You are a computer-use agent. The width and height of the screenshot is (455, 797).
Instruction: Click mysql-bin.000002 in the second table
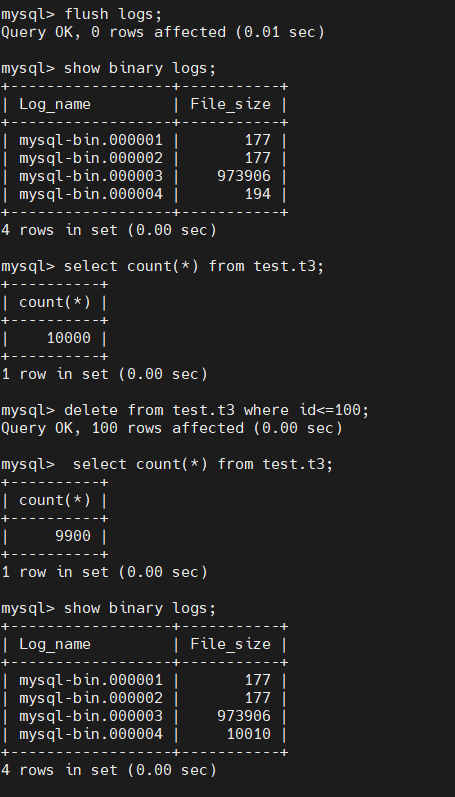[x=91, y=698]
